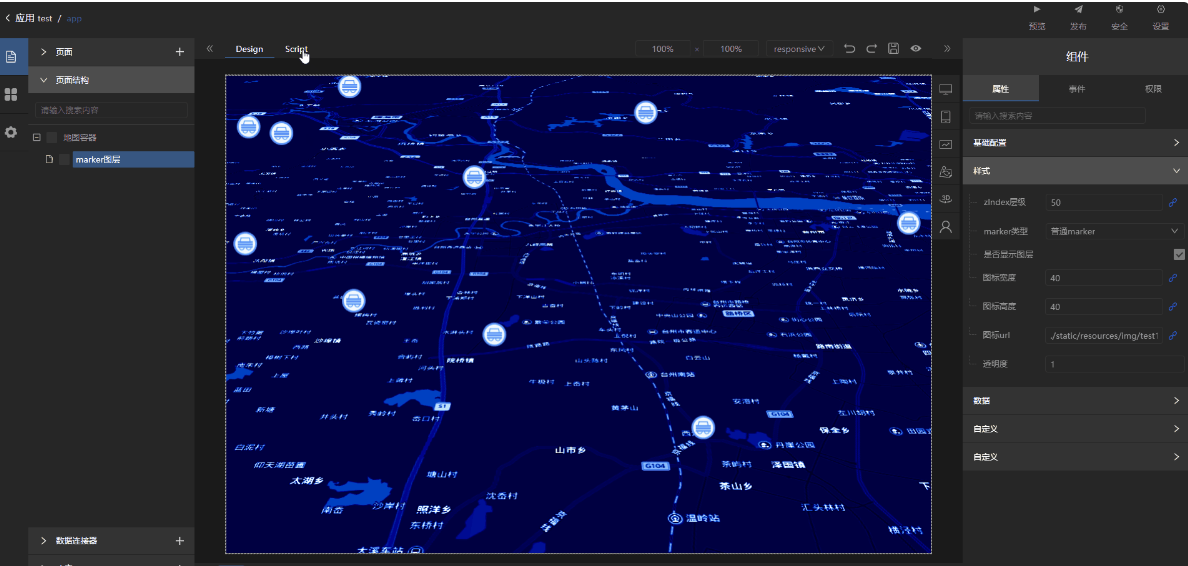The height and width of the screenshot is (566, 1188).
Task: Click the redo arrow in the toolbar
Action: (x=871, y=48)
